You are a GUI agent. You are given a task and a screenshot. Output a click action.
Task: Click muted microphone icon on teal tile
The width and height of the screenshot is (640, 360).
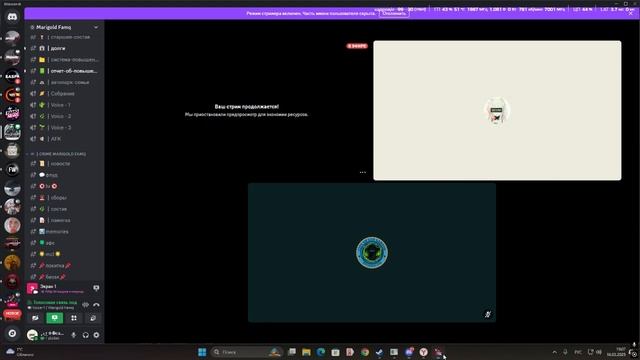(x=488, y=314)
